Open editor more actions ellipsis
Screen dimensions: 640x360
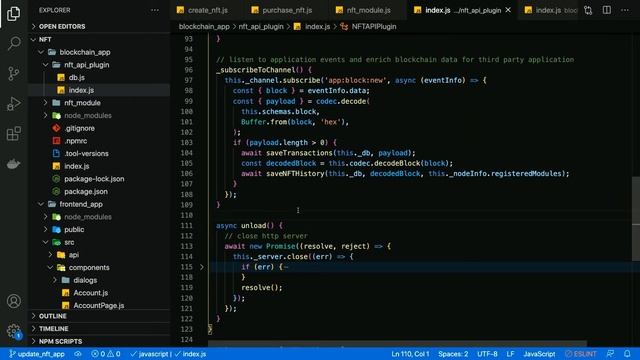point(625,10)
